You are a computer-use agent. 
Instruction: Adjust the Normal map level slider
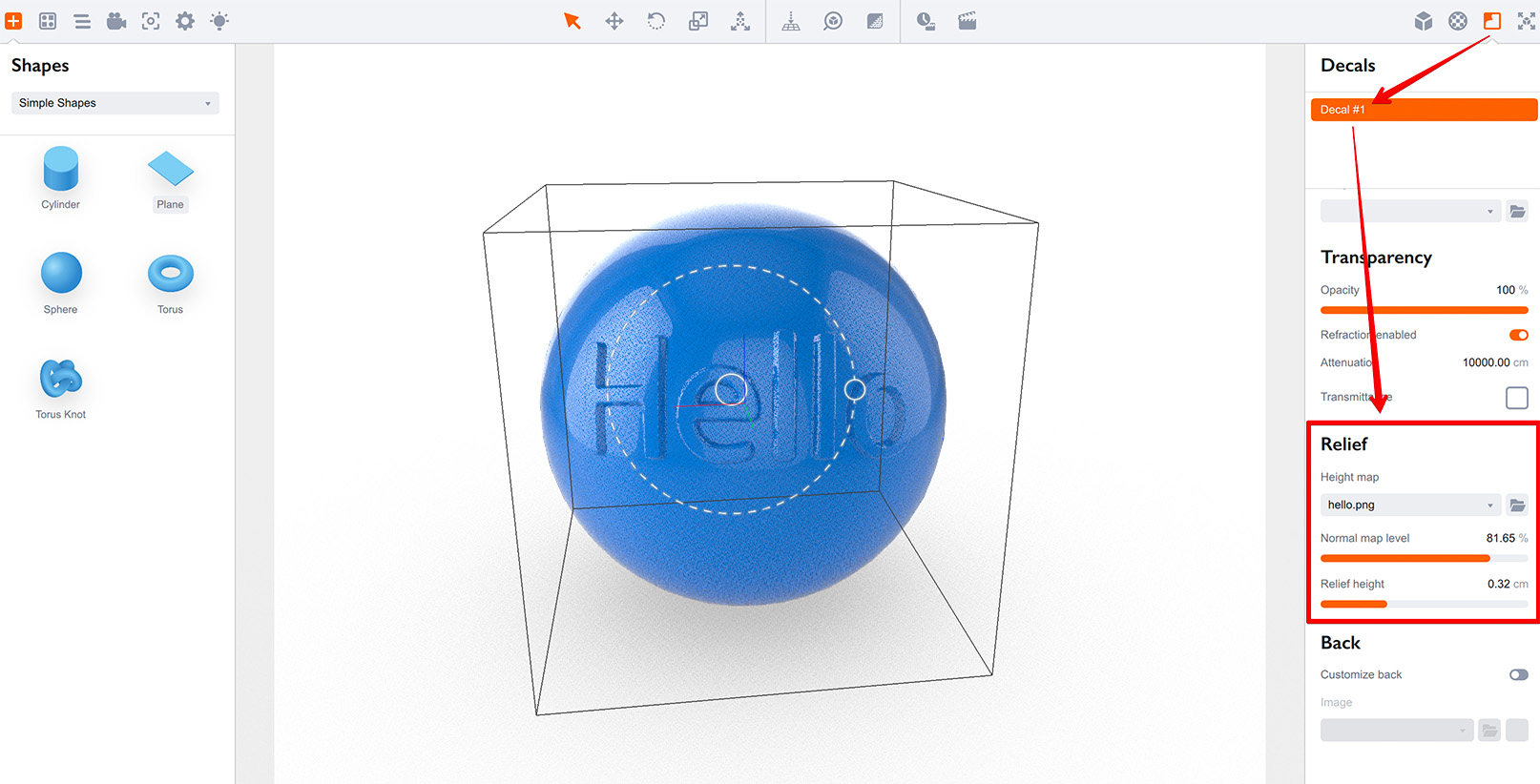pyautogui.click(x=1424, y=558)
